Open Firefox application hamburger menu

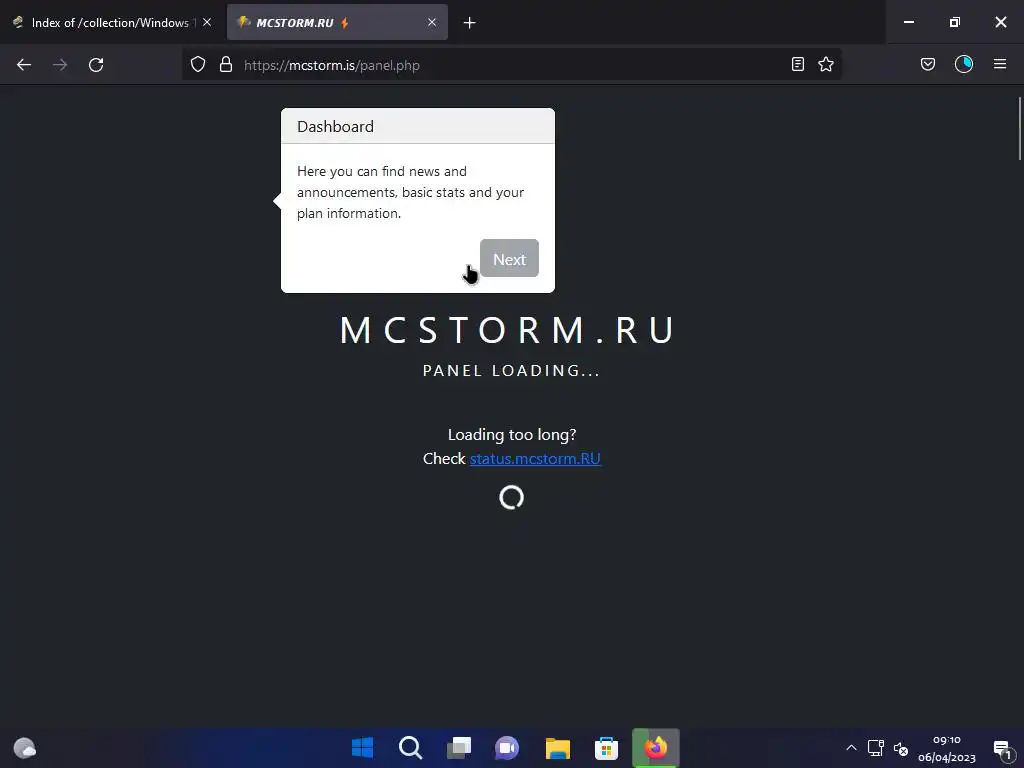[1000, 65]
